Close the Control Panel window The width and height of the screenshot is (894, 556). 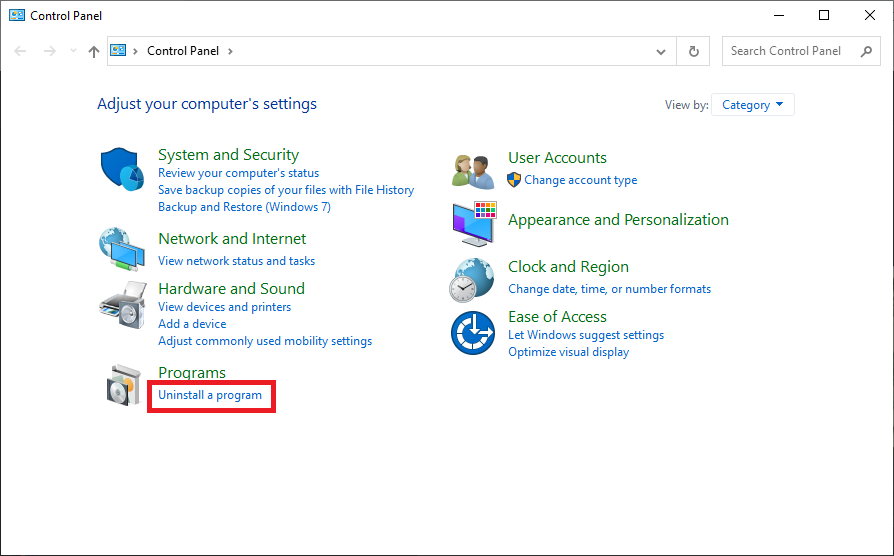(869, 15)
